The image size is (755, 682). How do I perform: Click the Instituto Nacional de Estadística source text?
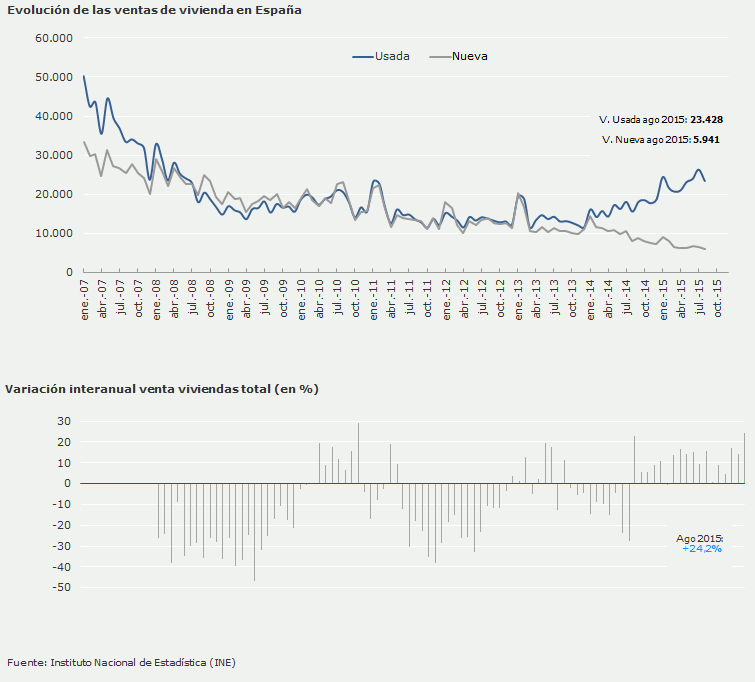[121, 663]
